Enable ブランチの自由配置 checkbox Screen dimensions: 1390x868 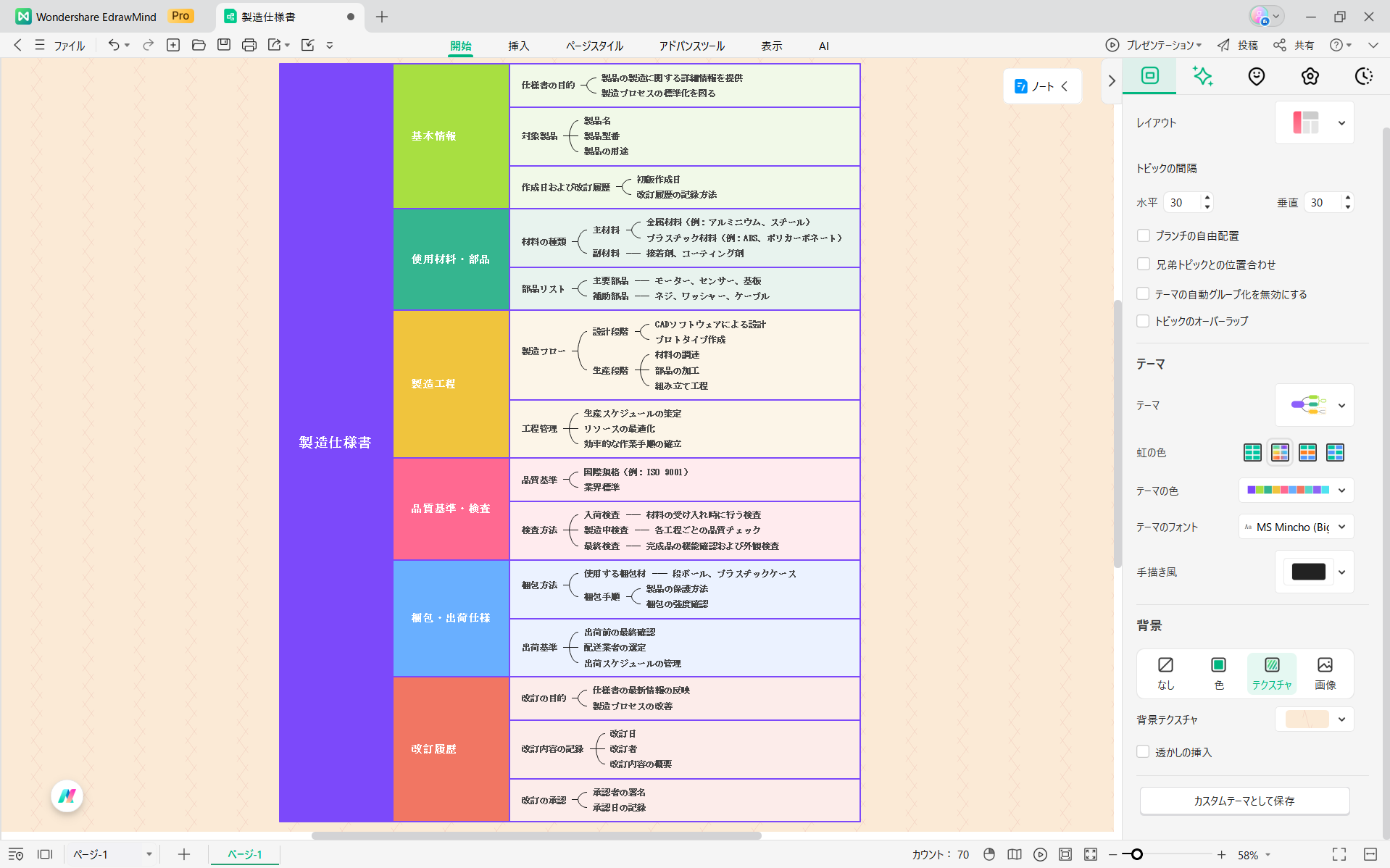tap(1144, 235)
